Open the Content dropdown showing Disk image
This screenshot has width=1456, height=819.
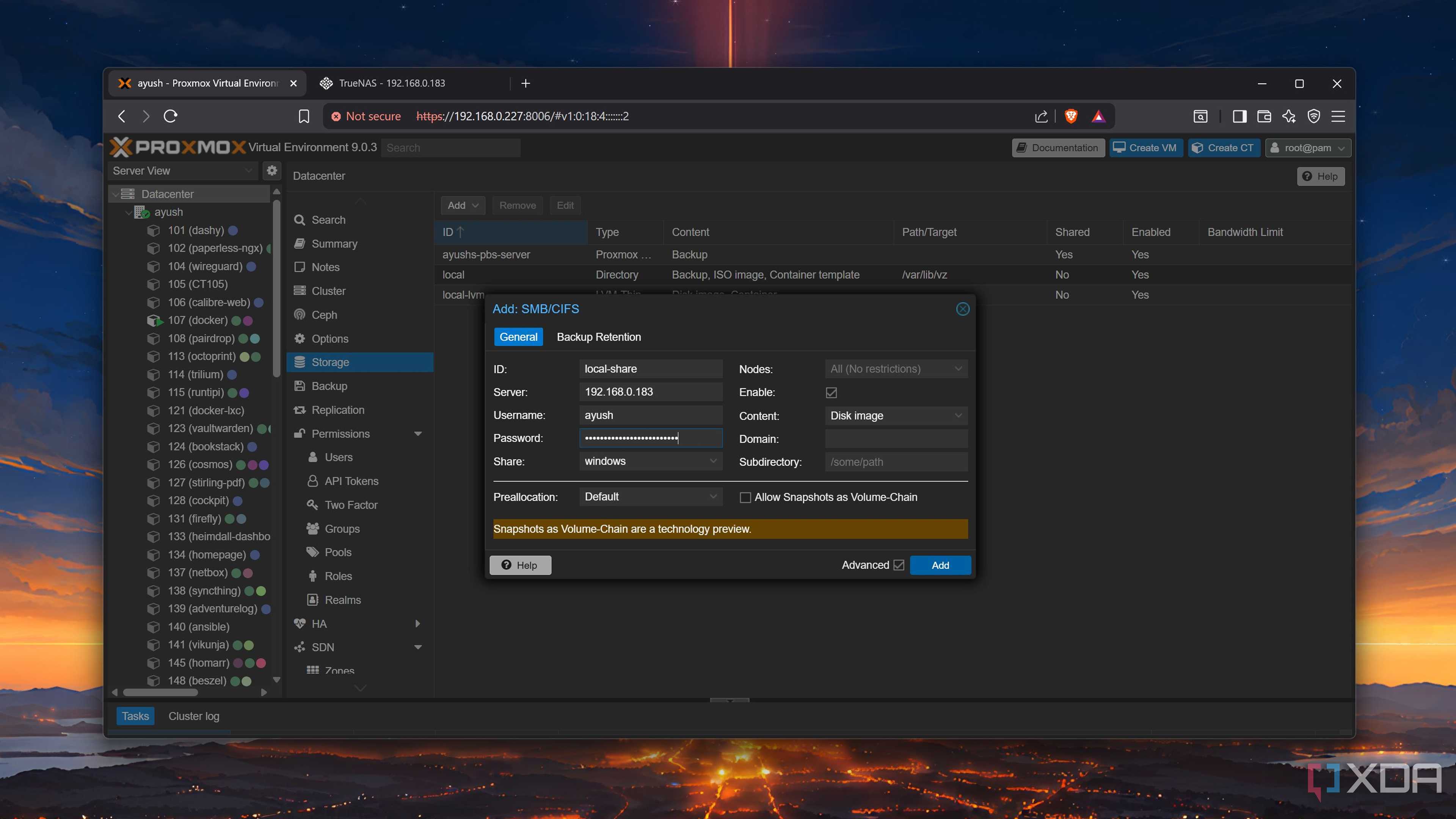(x=896, y=416)
